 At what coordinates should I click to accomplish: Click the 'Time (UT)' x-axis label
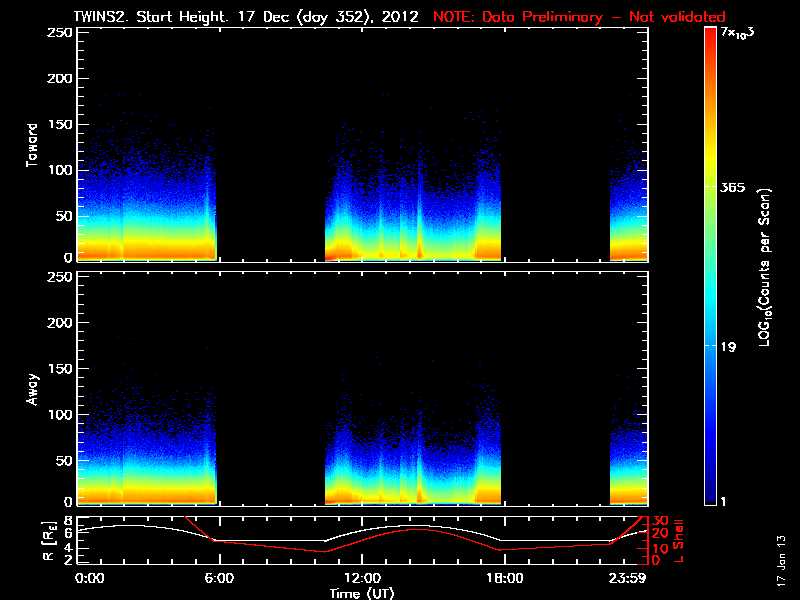[x=364, y=593]
